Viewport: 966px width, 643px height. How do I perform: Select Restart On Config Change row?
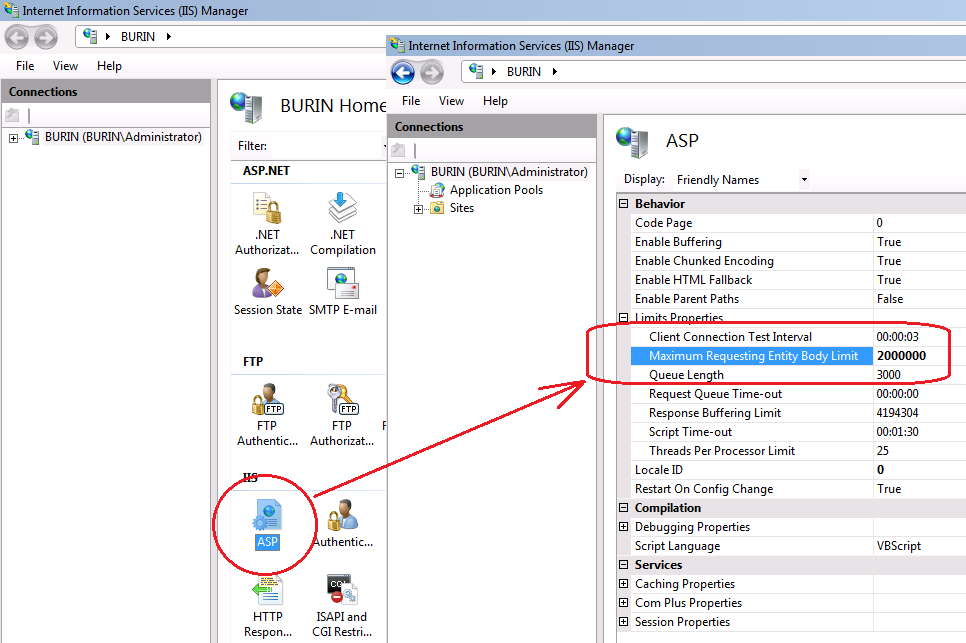798,489
